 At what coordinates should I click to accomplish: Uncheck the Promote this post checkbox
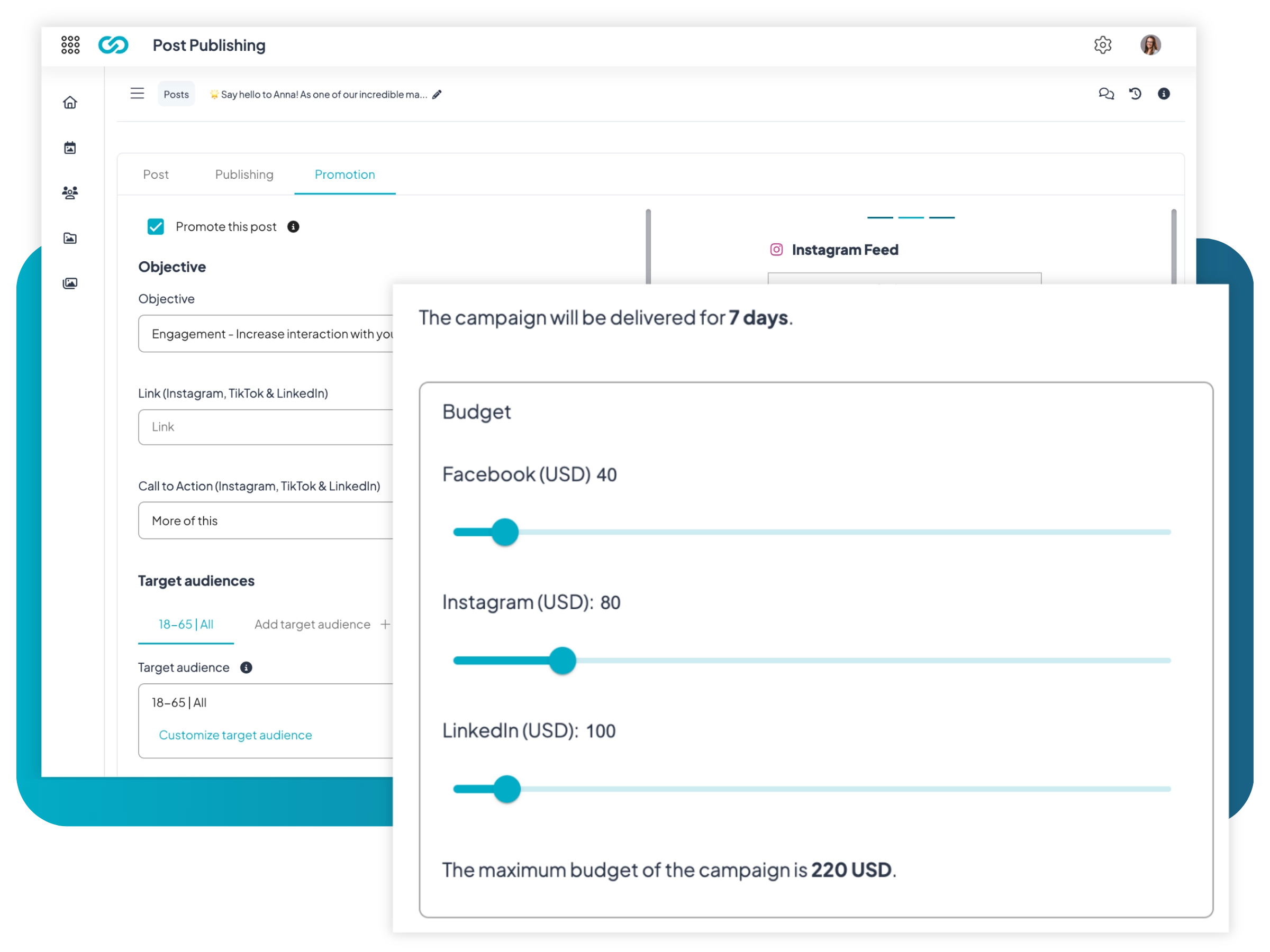(156, 227)
